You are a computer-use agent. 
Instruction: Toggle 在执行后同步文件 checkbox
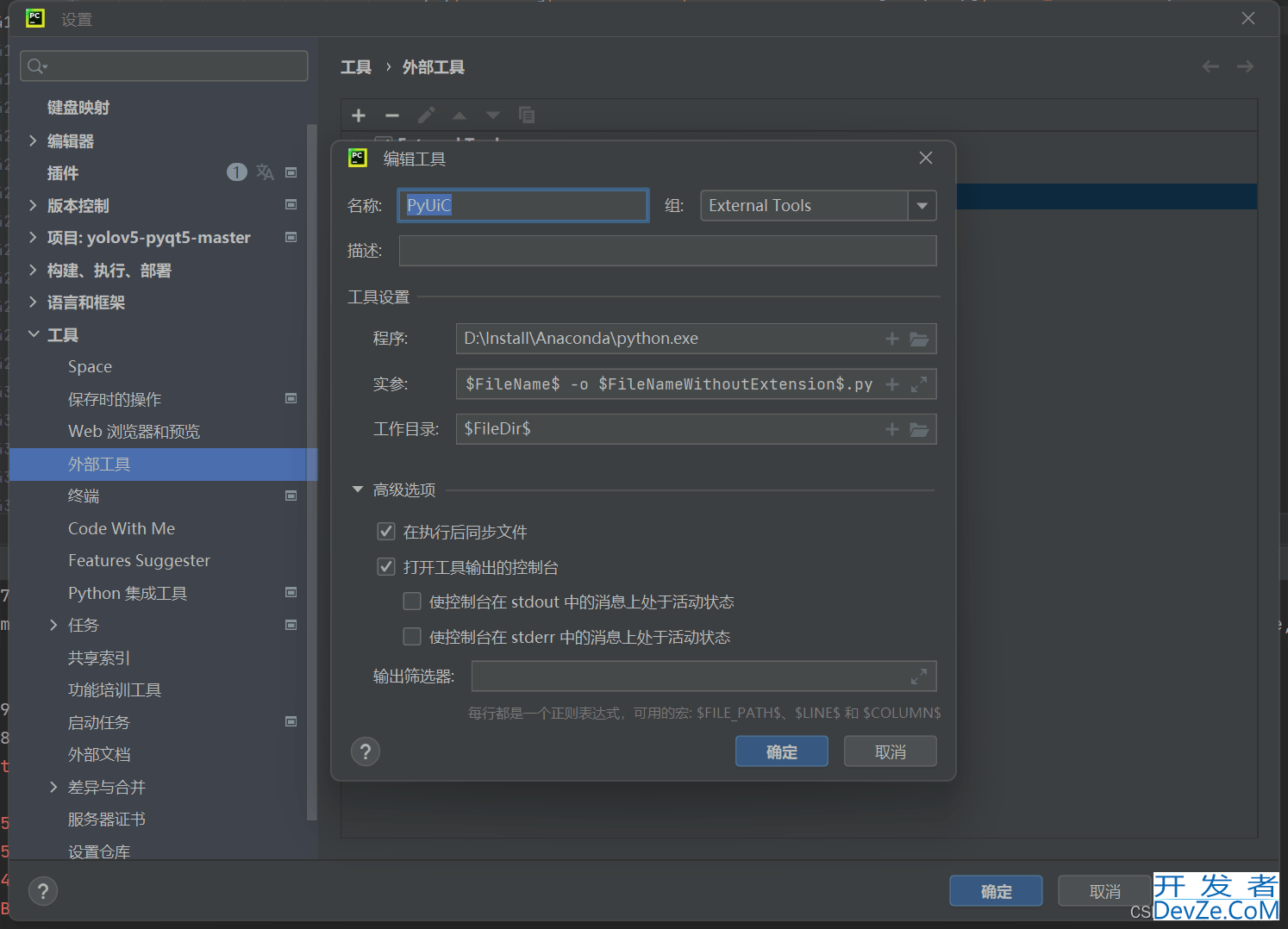[386, 532]
